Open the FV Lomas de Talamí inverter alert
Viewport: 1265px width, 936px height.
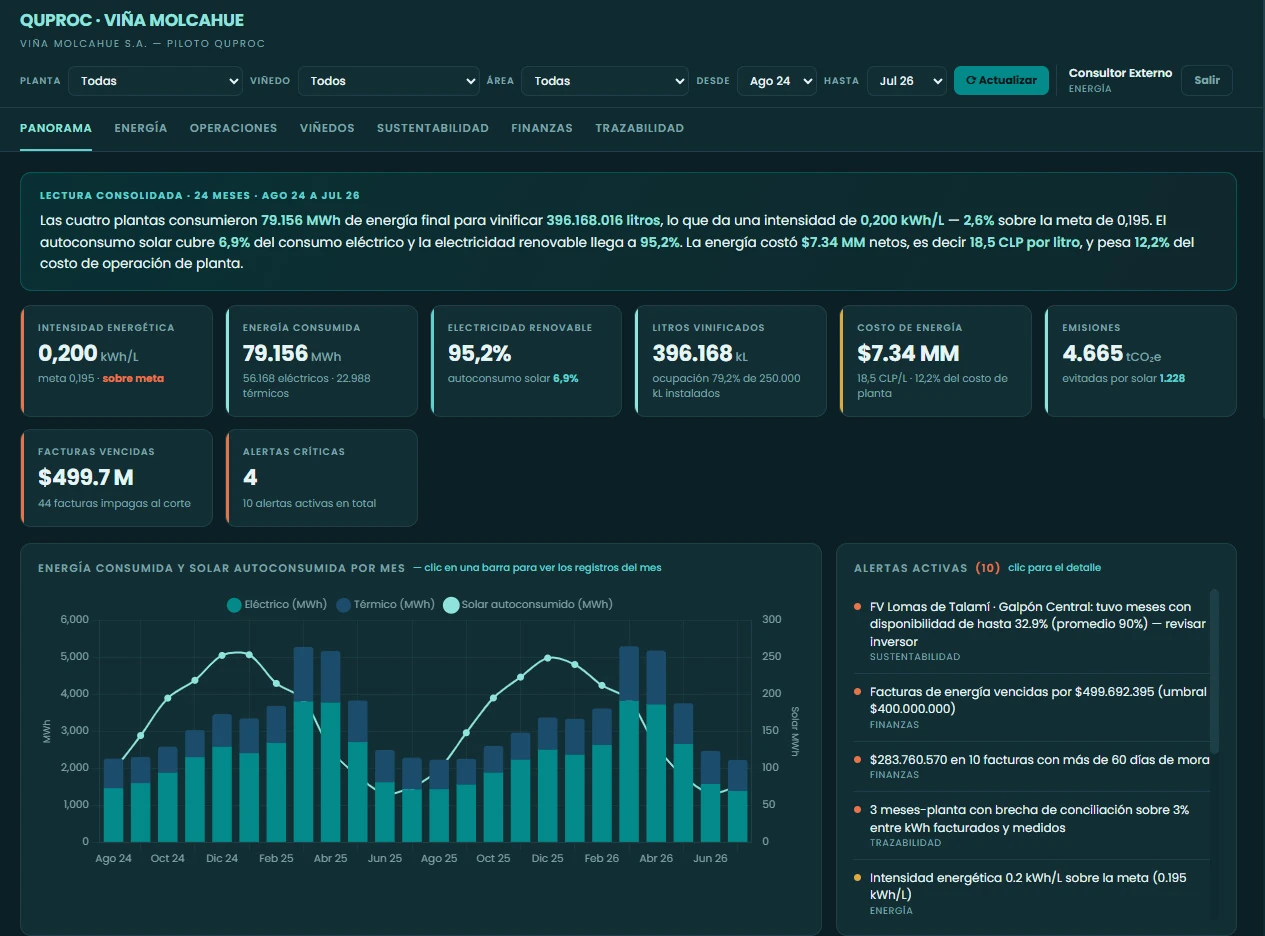(1030, 631)
